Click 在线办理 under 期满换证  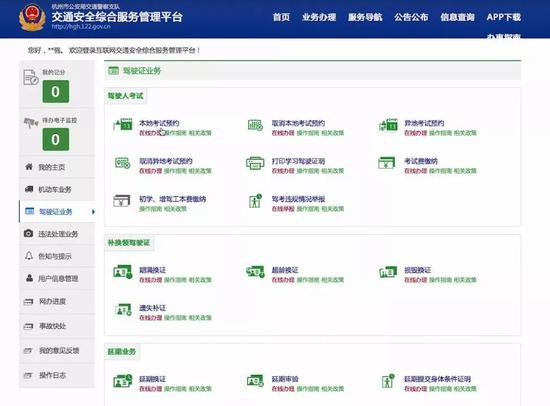click(x=150, y=280)
